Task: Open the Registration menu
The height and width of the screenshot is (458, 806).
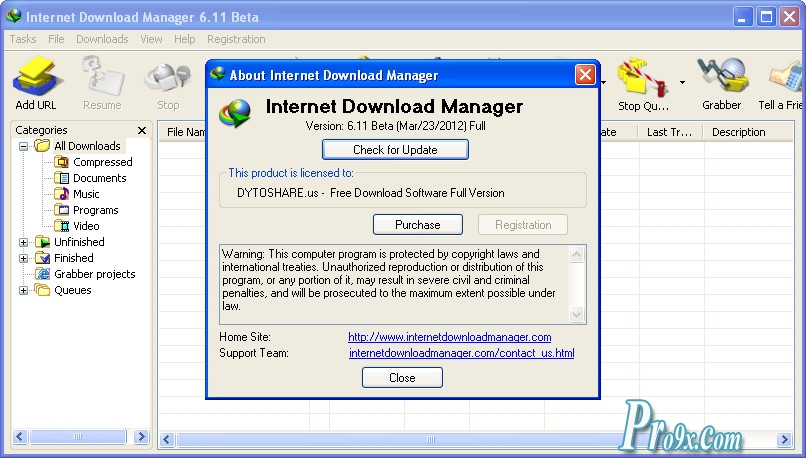Action: pyautogui.click(x=236, y=39)
